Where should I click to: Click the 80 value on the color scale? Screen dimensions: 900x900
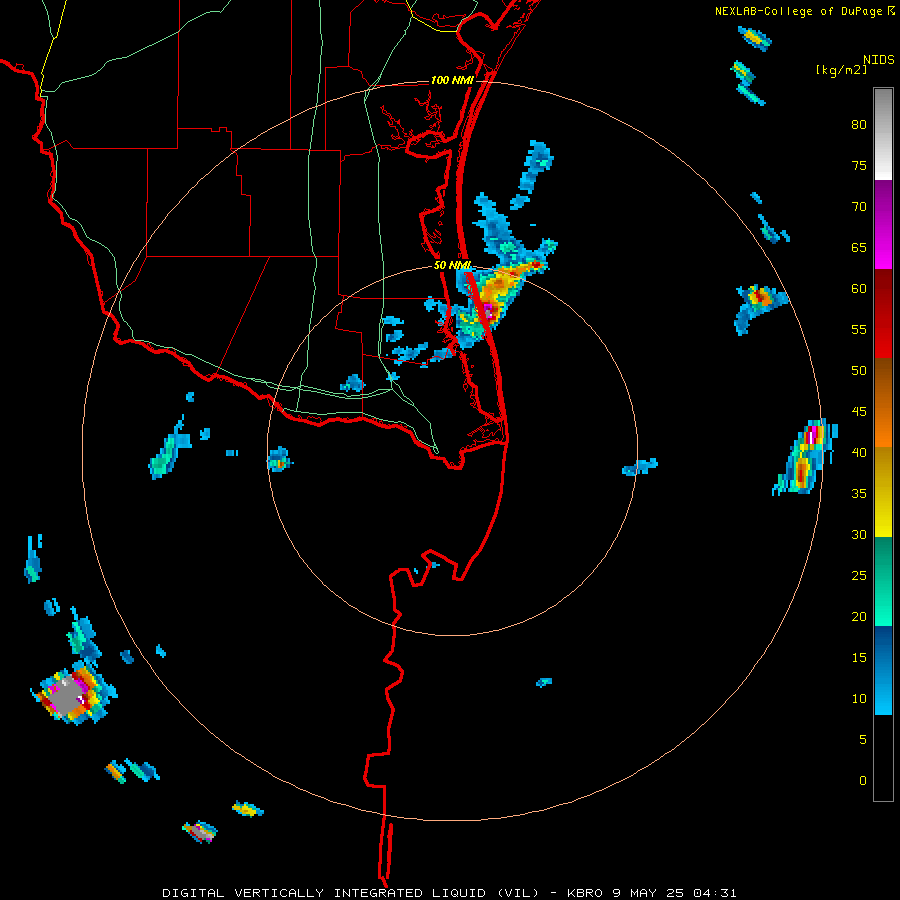click(x=859, y=125)
